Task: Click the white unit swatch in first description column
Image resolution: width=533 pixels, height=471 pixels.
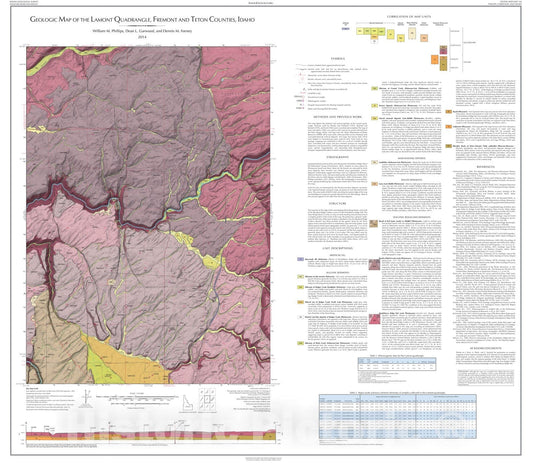Action: click(x=300, y=317)
